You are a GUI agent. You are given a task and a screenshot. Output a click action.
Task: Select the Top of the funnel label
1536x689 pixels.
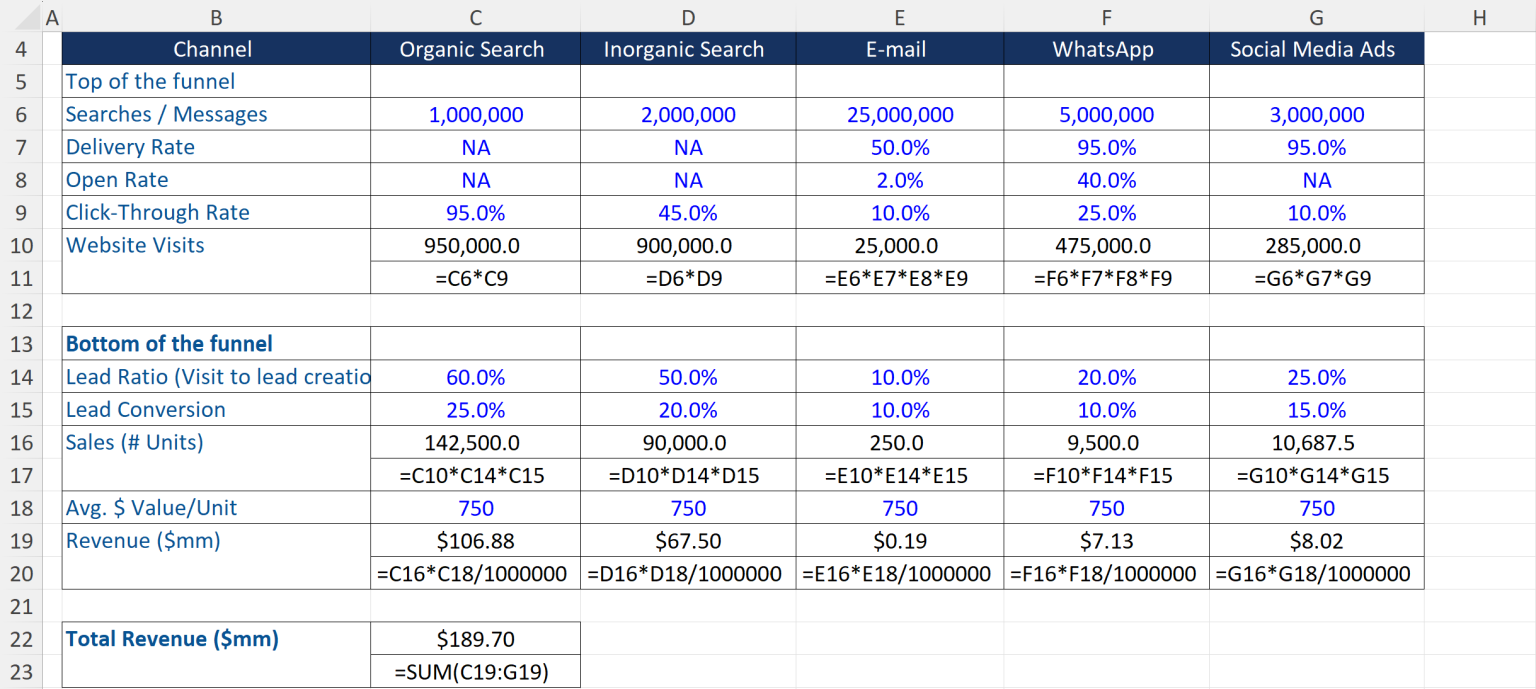pos(150,81)
